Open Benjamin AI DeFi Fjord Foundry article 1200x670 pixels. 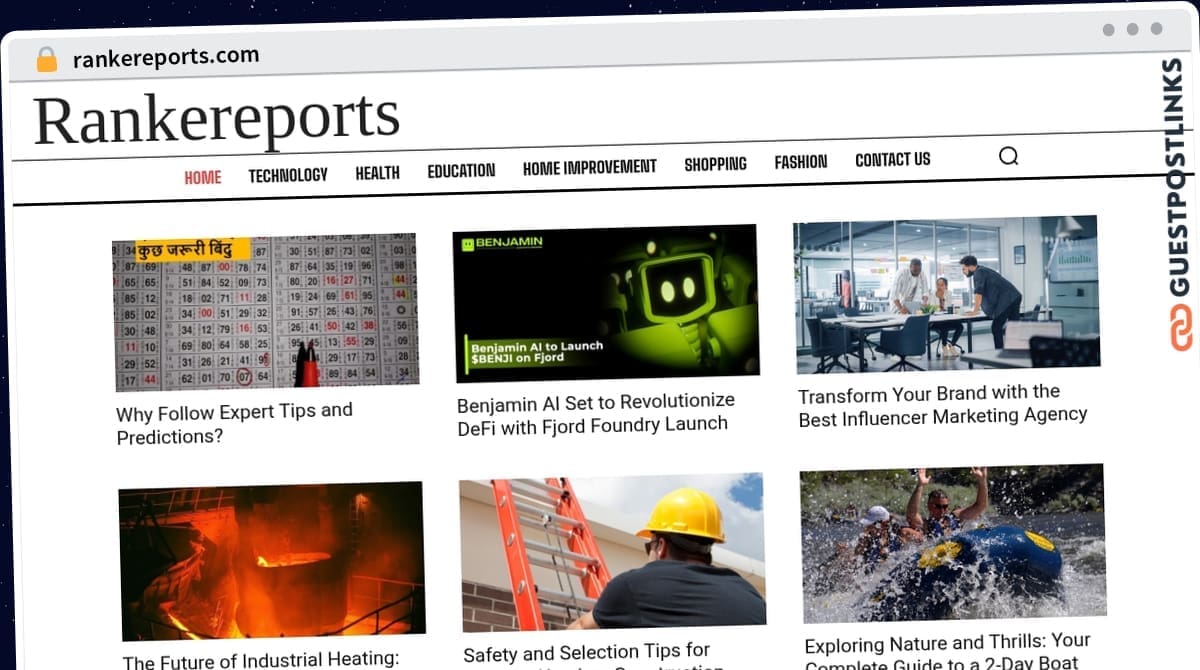(596, 413)
